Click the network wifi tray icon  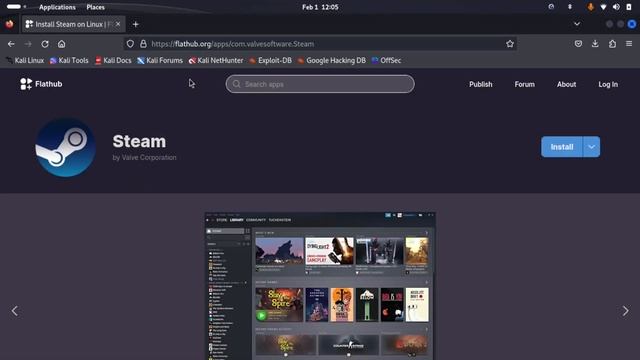[x=603, y=7]
